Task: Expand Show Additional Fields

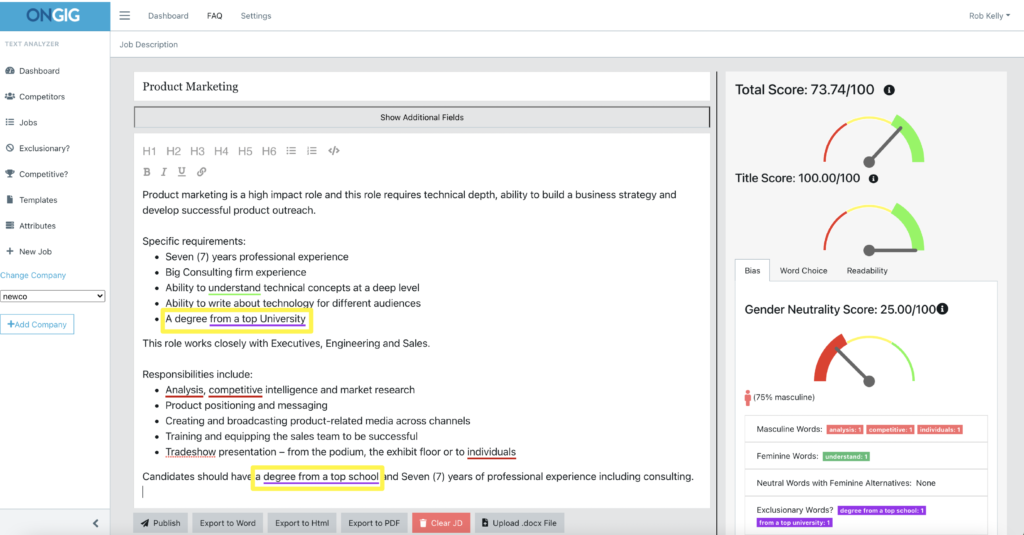Action: (x=422, y=118)
